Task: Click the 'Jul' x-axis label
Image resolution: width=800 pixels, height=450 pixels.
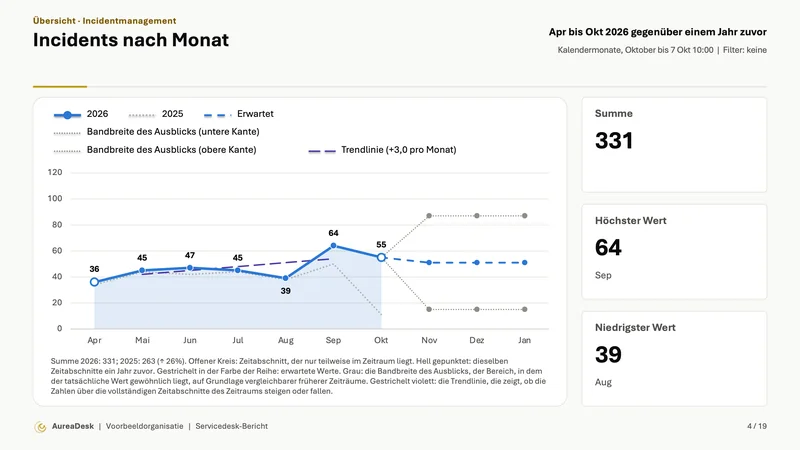Action: tap(238, 340)
